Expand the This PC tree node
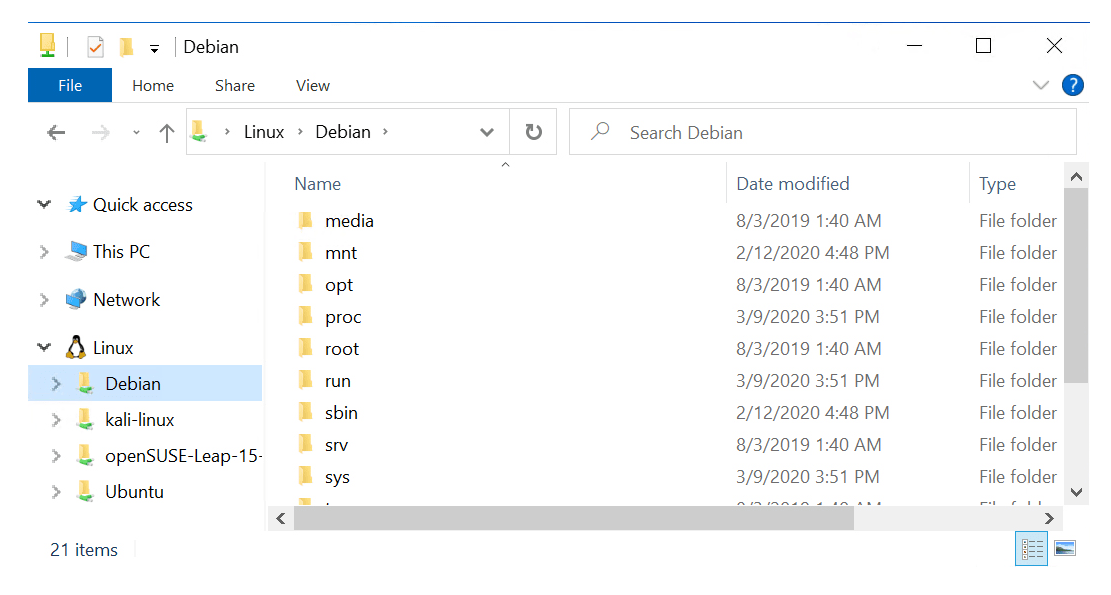 tap(44, 252)
